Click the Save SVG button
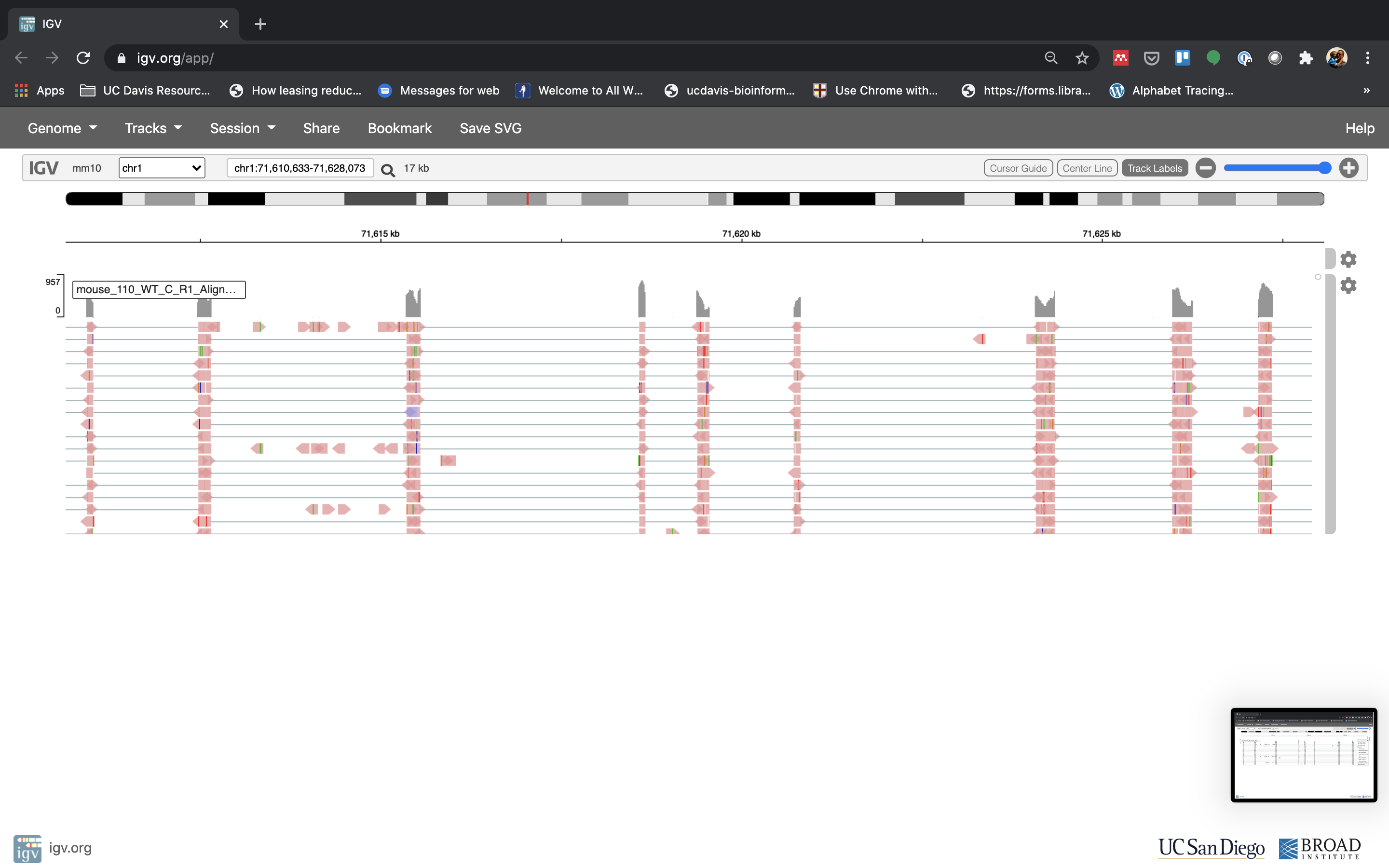 (x=490, y=128)
